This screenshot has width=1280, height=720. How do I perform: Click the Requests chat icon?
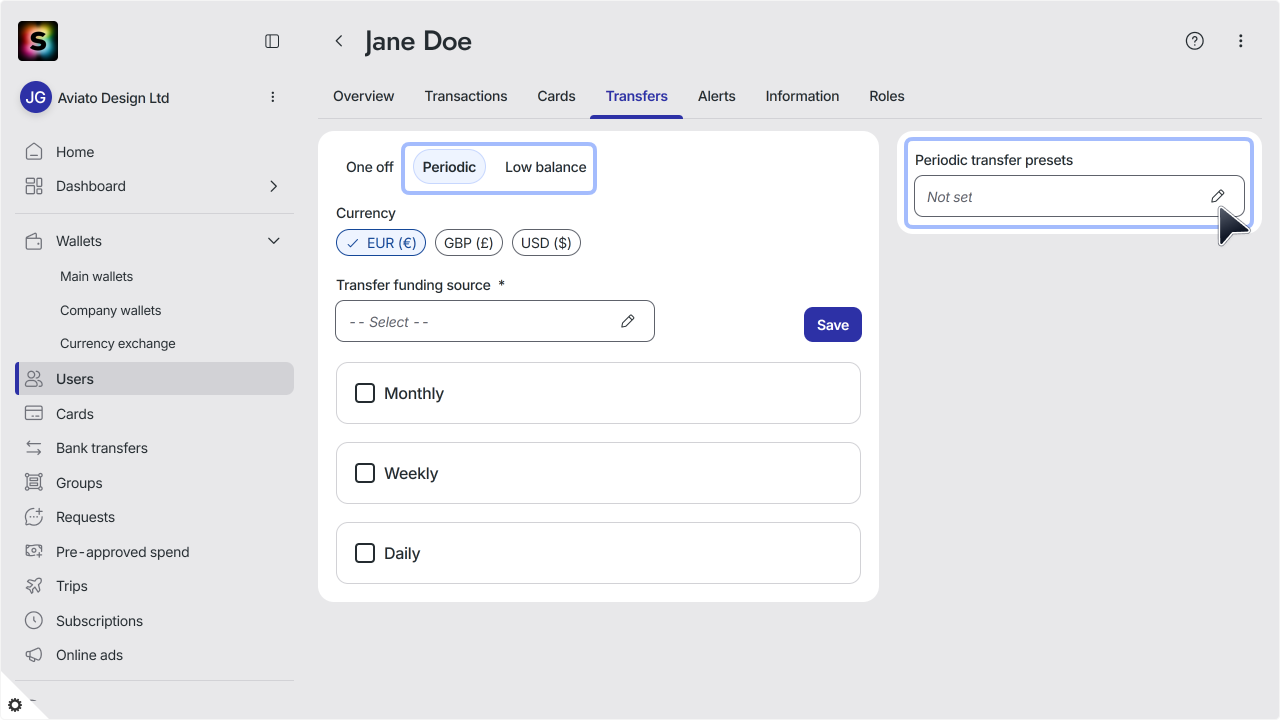coord(34,517)
